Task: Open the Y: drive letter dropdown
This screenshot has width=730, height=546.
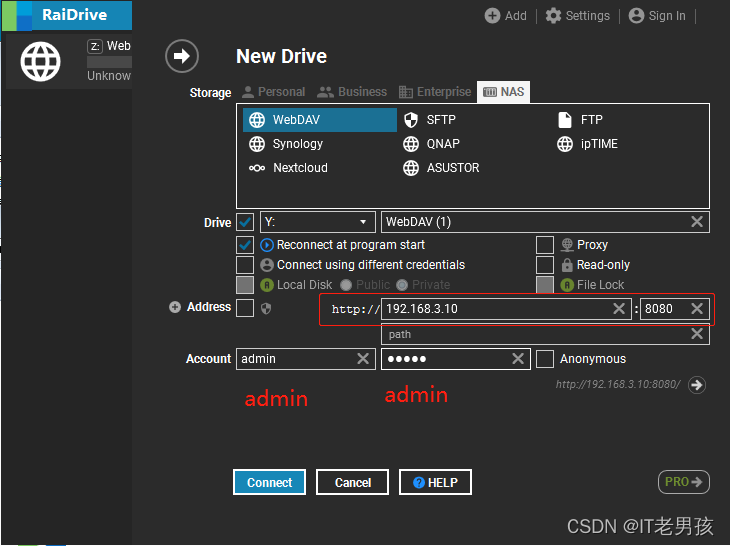Action: pyautogui.click(x=318, y=222)
